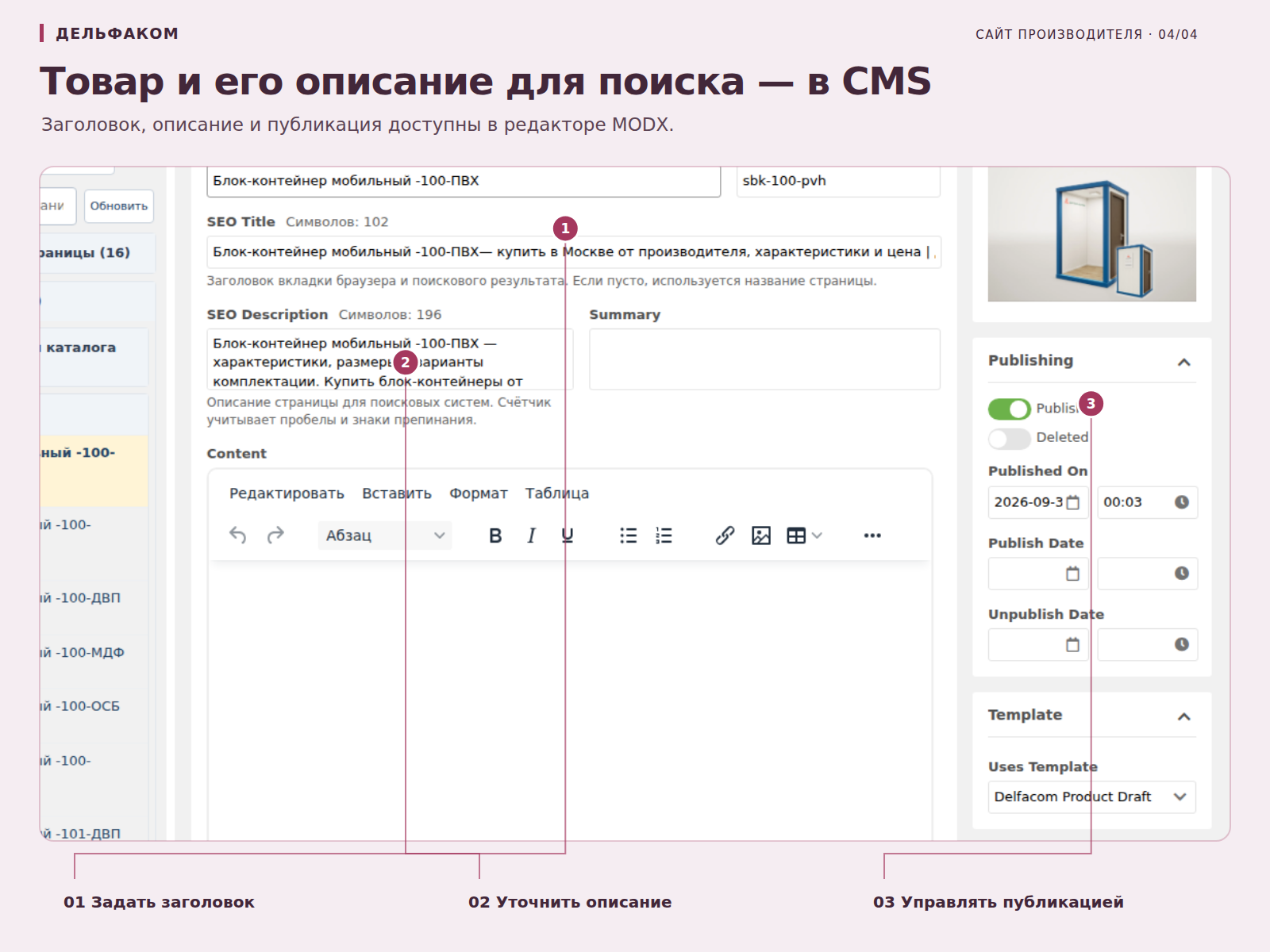This screenshot has height=952, width=1270.
Task: Open time picker for Publish Date
Action: 1182,574
